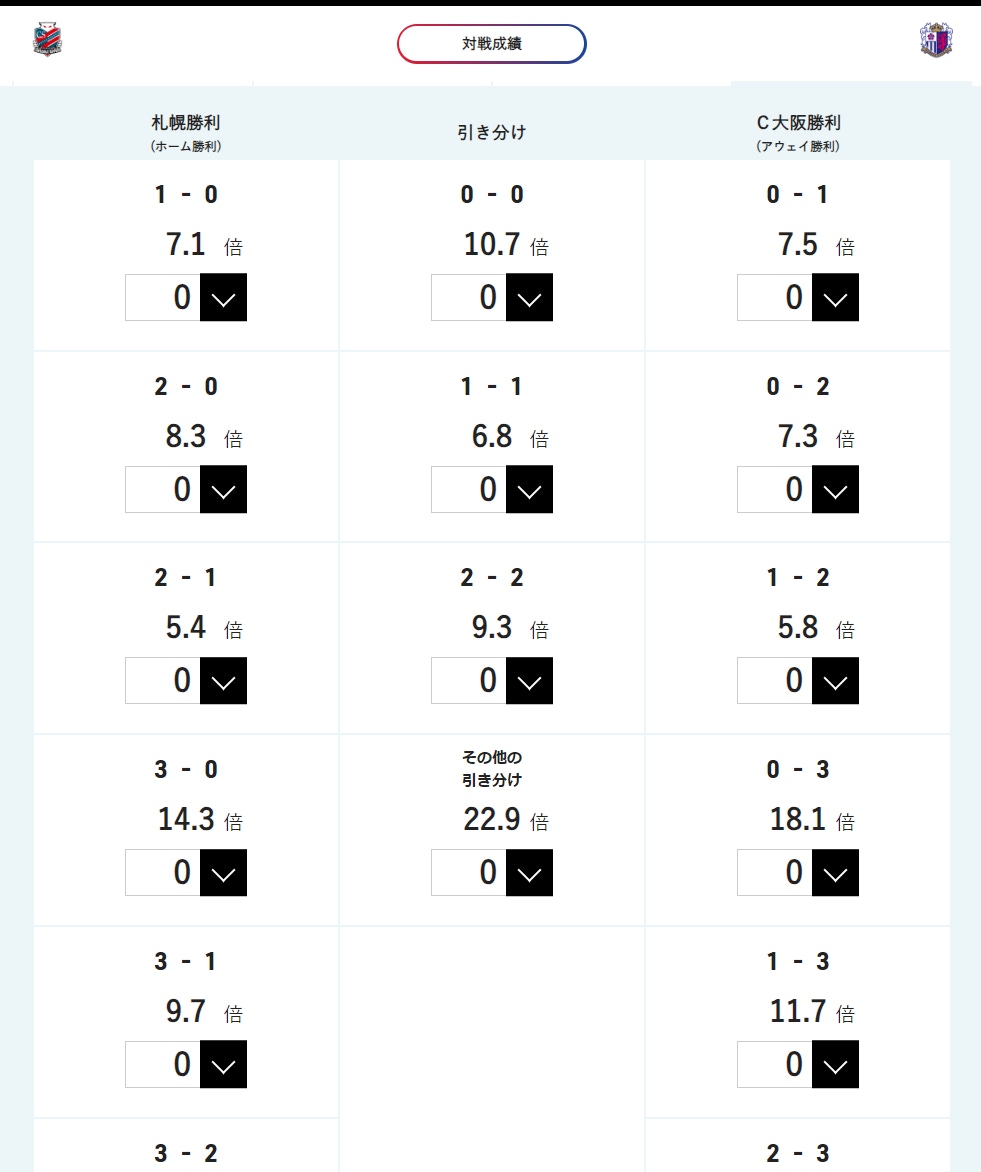This screenshot has height=1172, width=981.
Task: Select the C大阪勝利 away win column header
Action: coord(797,124)
